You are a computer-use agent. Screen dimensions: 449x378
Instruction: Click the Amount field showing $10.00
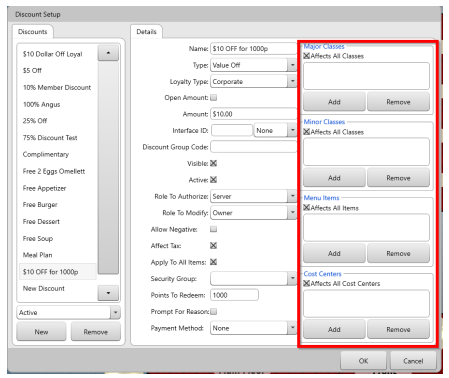(253, 114)
